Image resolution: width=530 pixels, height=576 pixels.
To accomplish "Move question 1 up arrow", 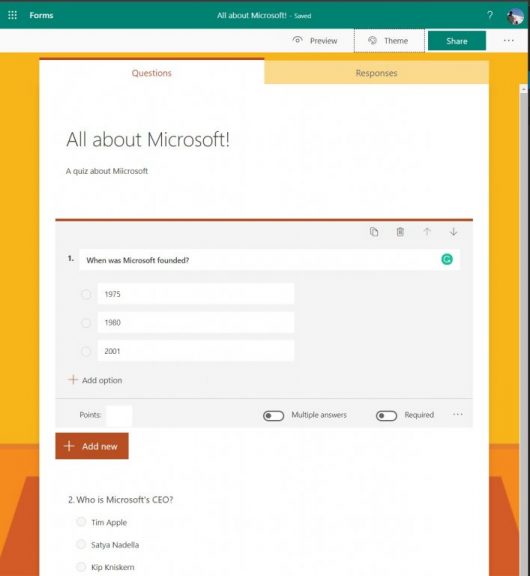I will pos(427,232).
